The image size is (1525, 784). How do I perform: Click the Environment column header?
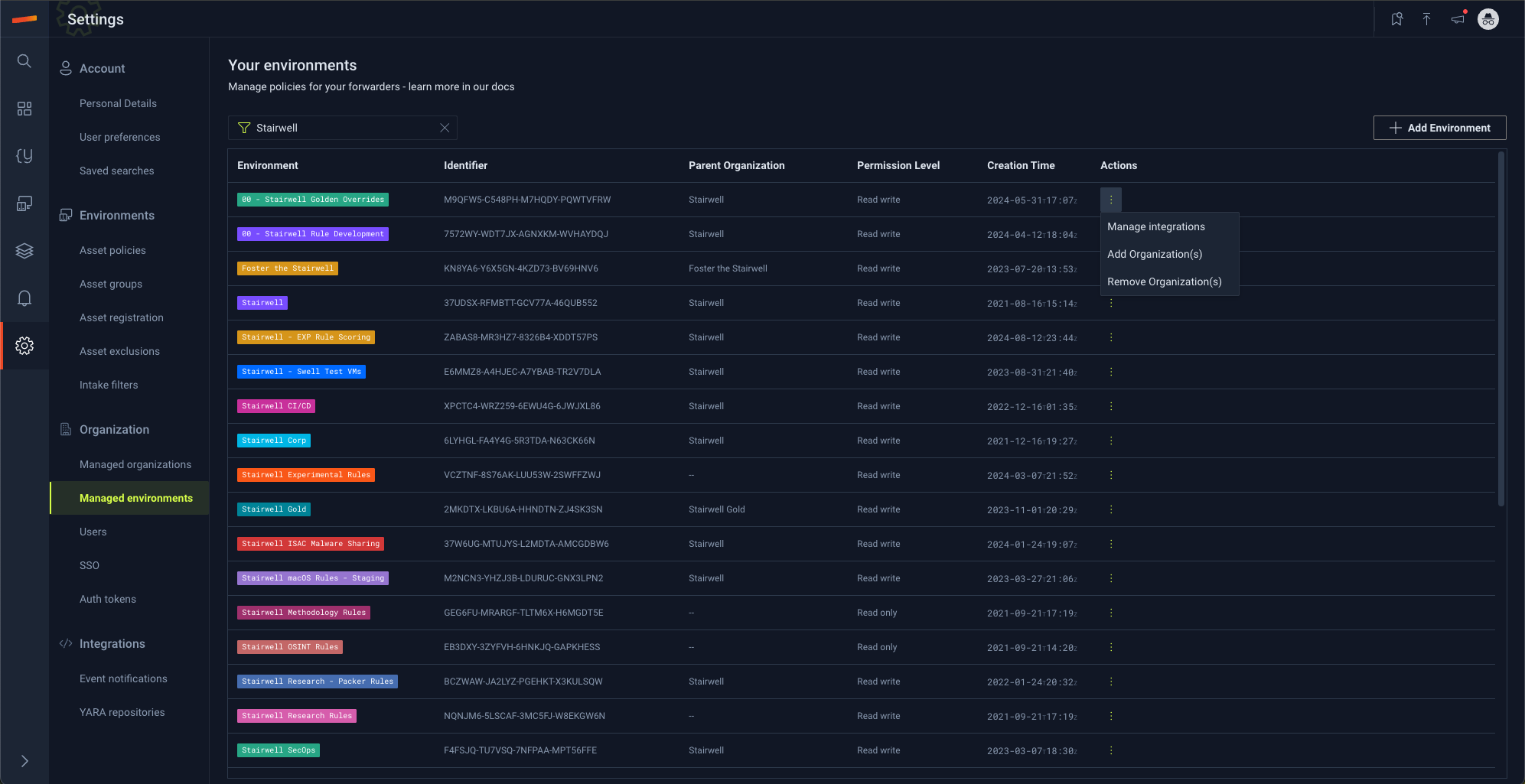pos(268,165)
